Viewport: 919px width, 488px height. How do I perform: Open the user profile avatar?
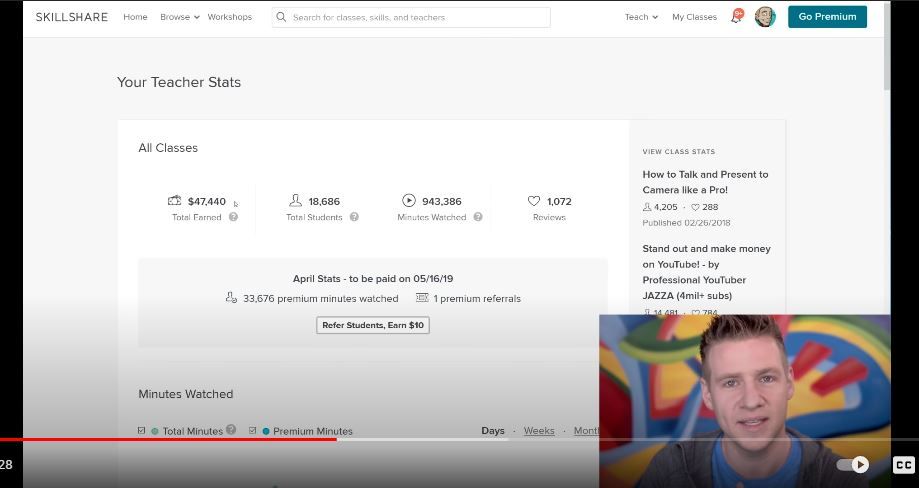point(765,17)
